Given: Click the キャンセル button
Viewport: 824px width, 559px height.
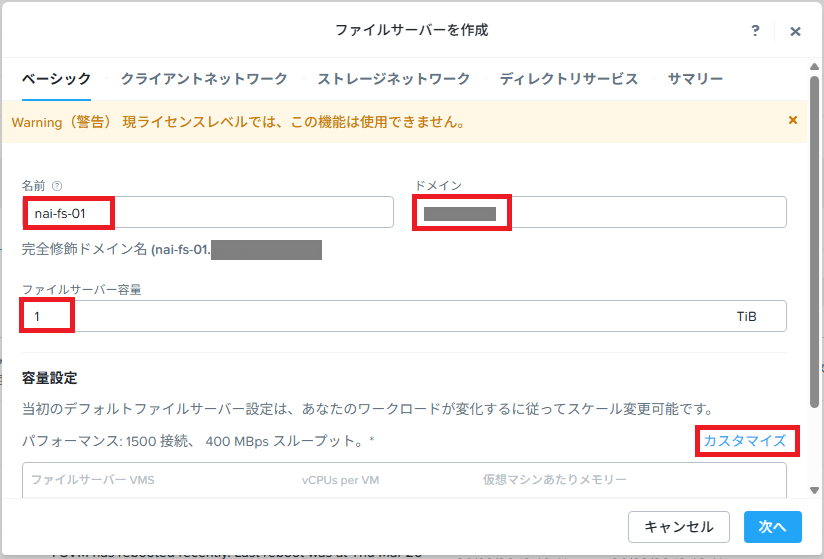Looking at the screenshot, I should [x=678, y=526].
